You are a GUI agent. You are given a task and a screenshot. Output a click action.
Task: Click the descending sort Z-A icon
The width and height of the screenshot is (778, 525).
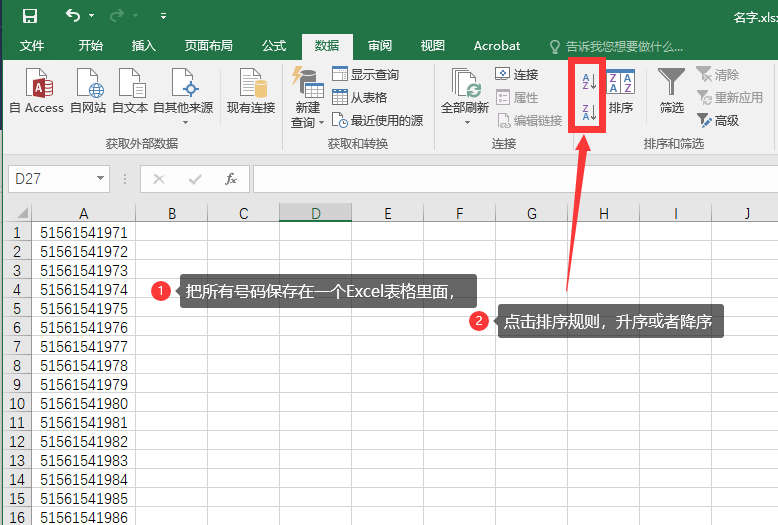tap(588, 112)
